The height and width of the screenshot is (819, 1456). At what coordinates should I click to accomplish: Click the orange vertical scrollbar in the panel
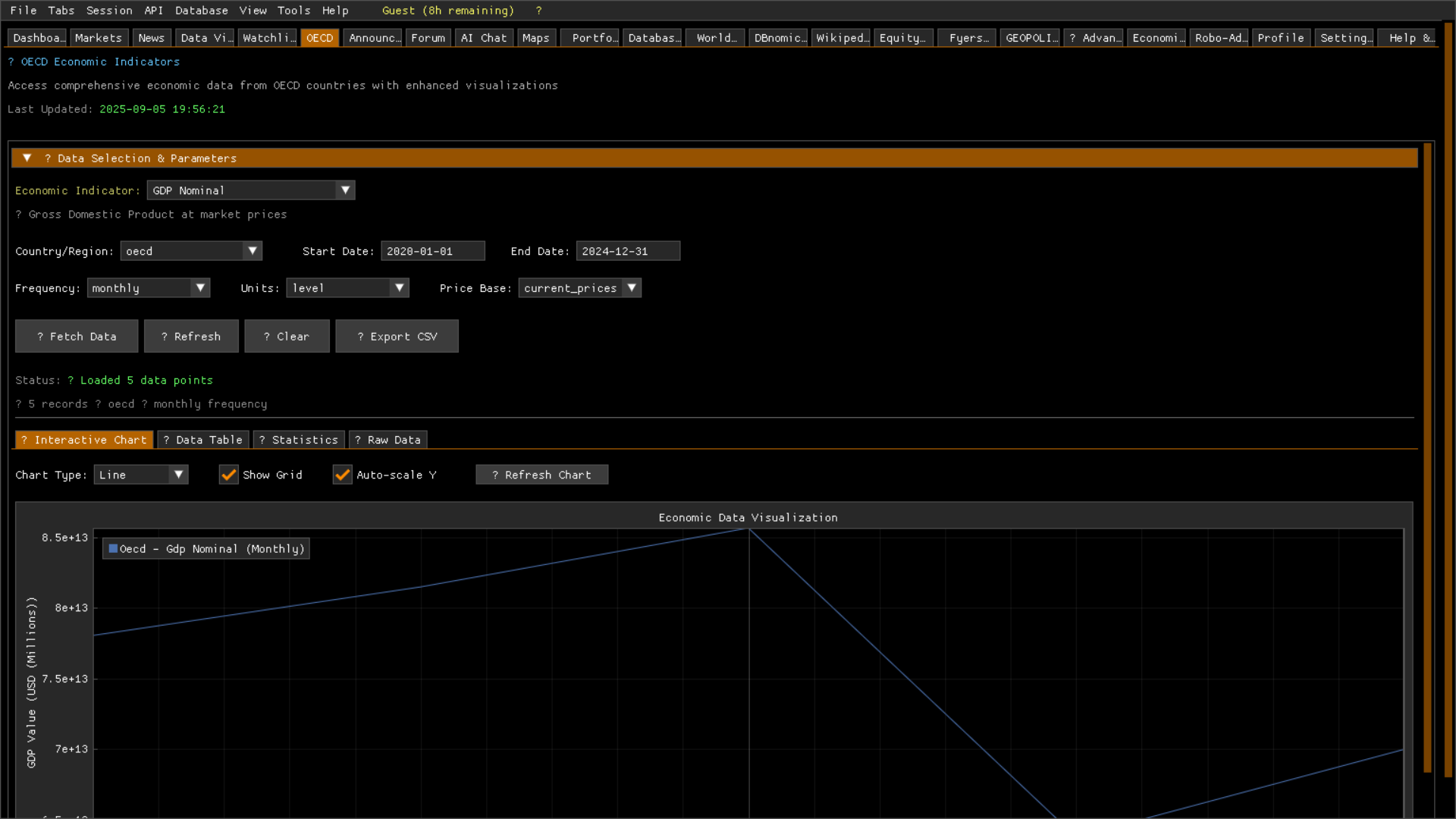point(1427,455)
